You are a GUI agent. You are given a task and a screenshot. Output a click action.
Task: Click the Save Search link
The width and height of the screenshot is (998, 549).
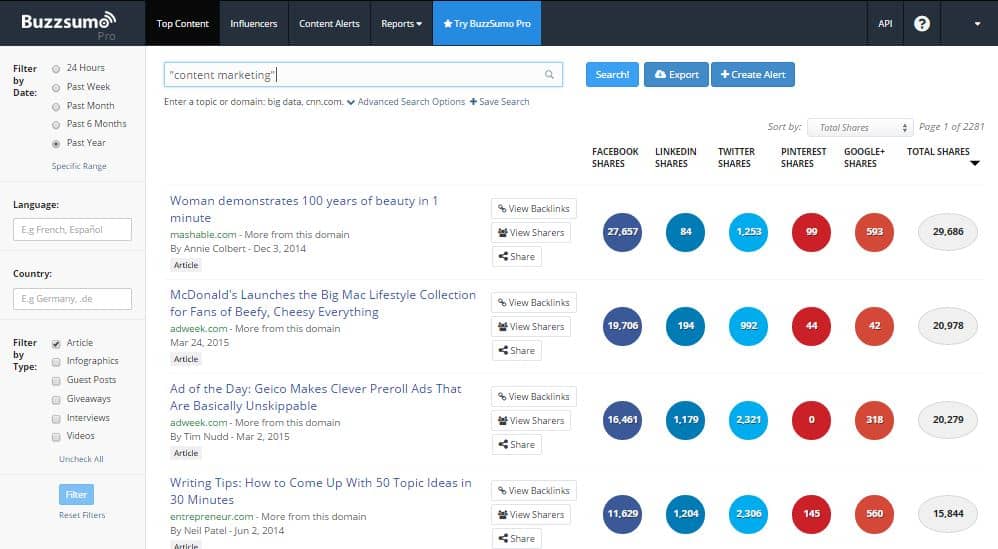(499, 102)
